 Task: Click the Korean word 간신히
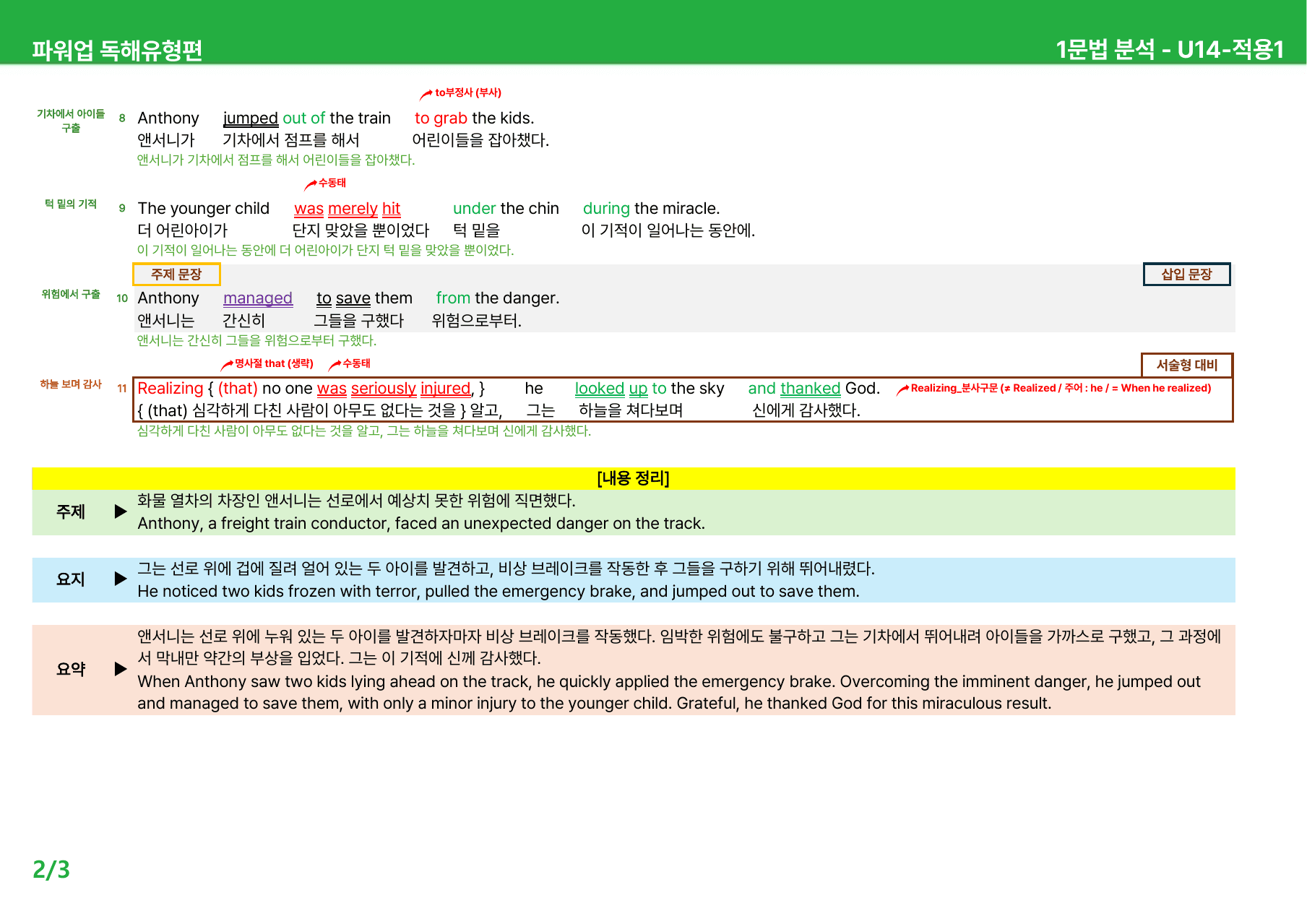pyautogui.click(x=244, y=321)
